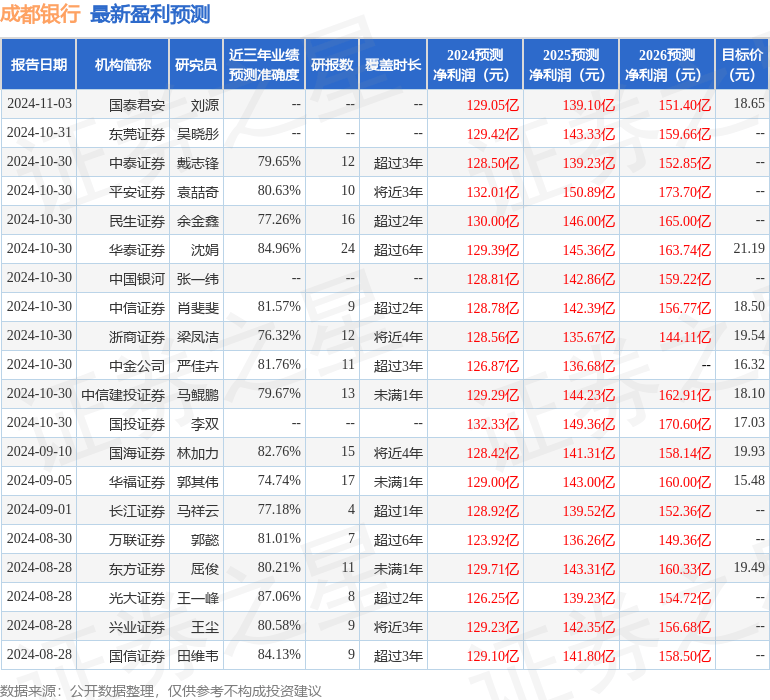Click target price 18.65

coord(749,104)
